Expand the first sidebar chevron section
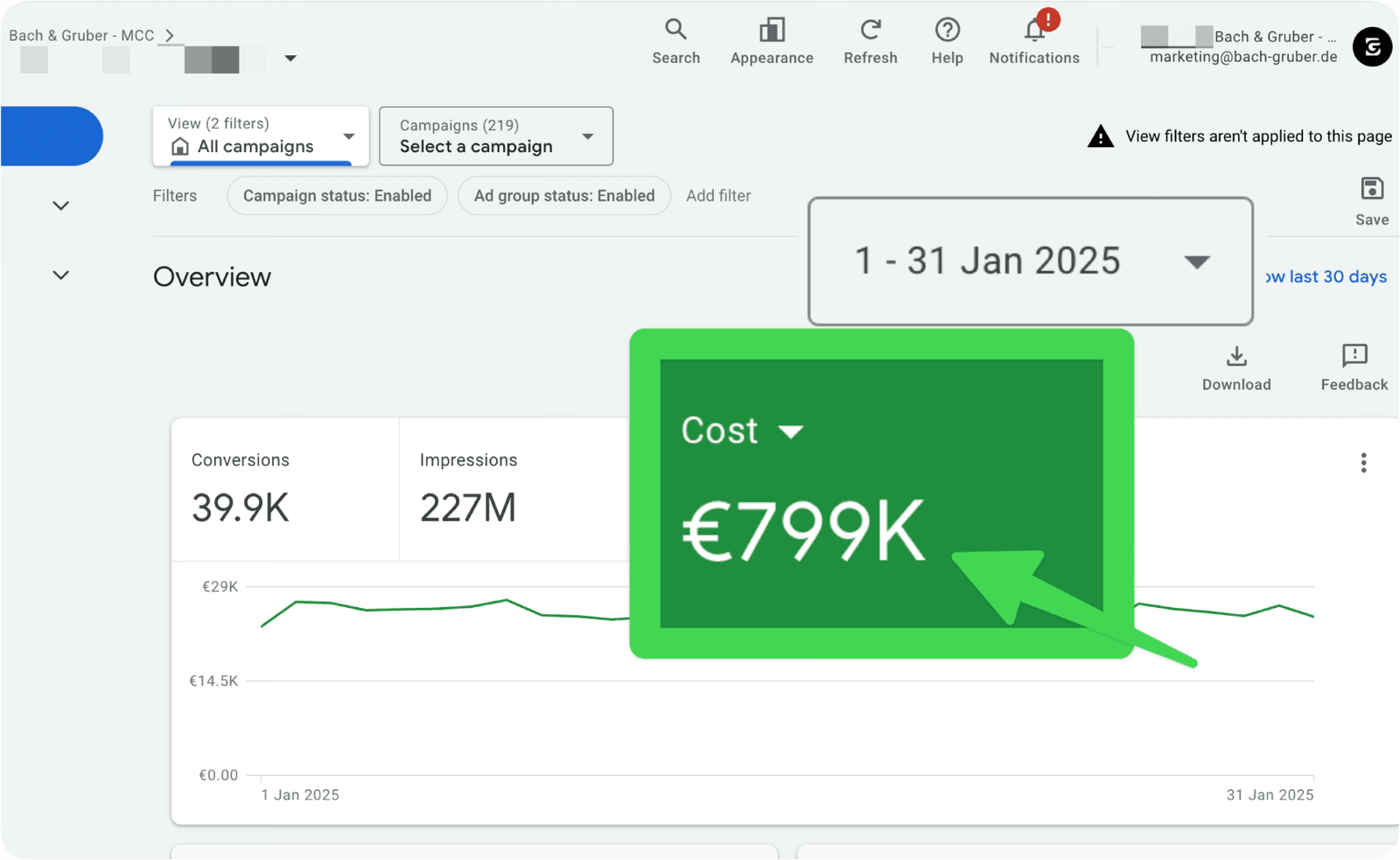The width and height of the screenshot is (1400, 860). click(60, 206)
